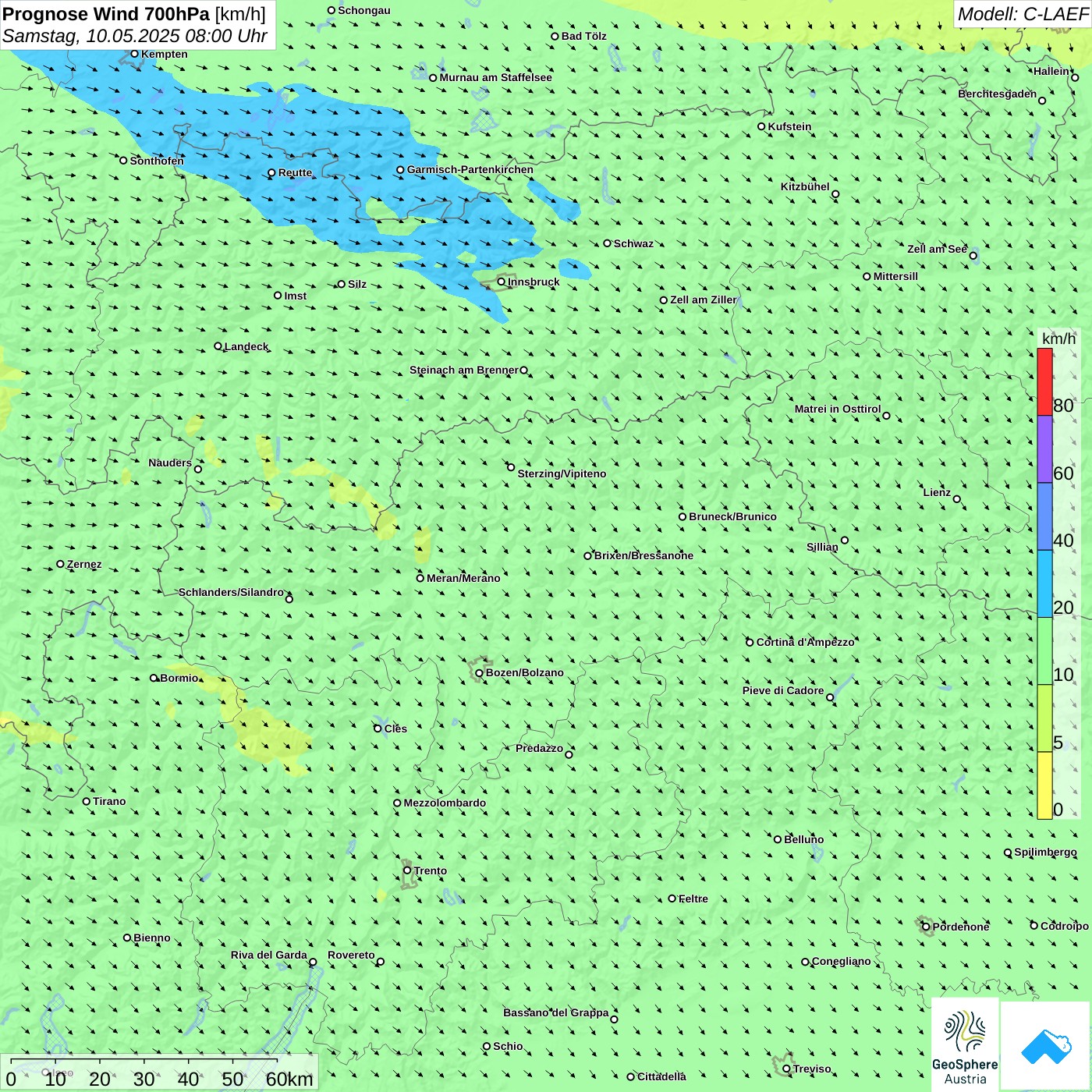Screen dimensions: 1092x1092
Task: Click the Kempten location marker
Action: [134, 54]
